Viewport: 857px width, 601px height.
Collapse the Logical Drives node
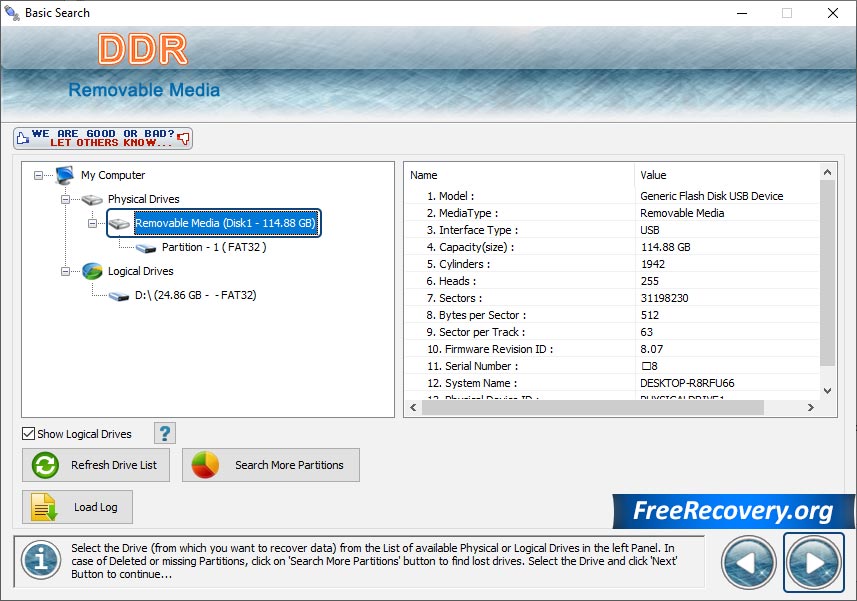(x=65, y=272)
